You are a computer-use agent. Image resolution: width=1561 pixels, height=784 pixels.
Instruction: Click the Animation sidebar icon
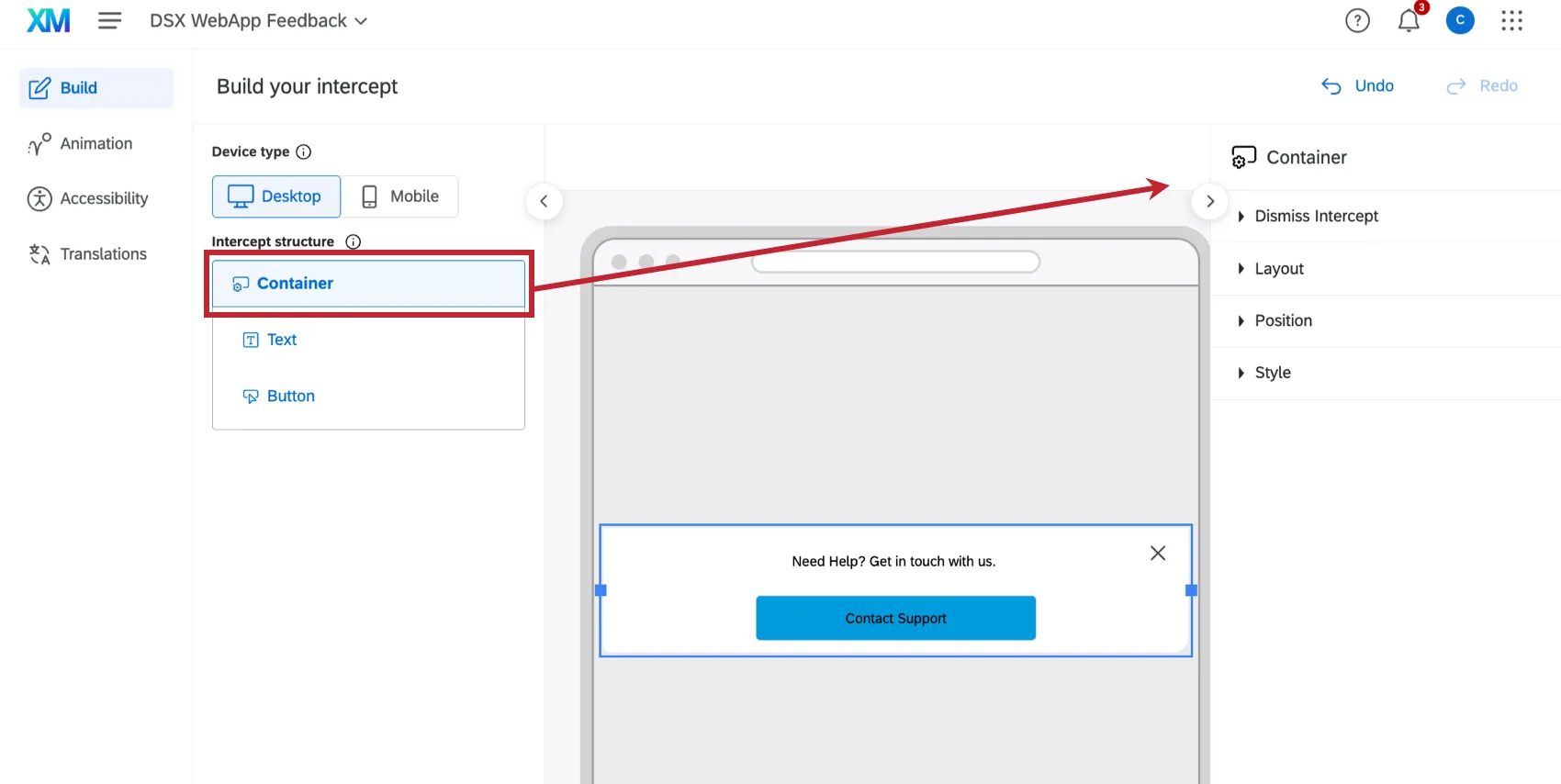pos(39,144)
